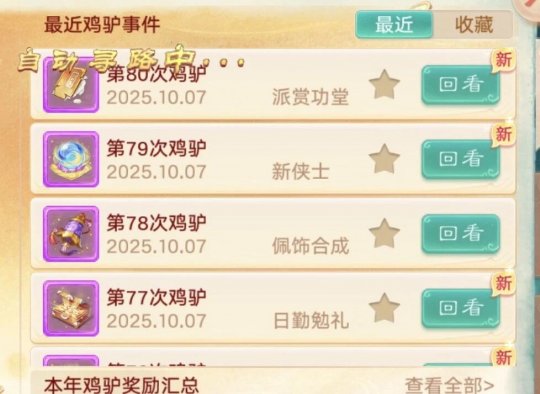Hit 回看 on the 日勤勉礼 row
540x394 pixels.
point(461,308)
